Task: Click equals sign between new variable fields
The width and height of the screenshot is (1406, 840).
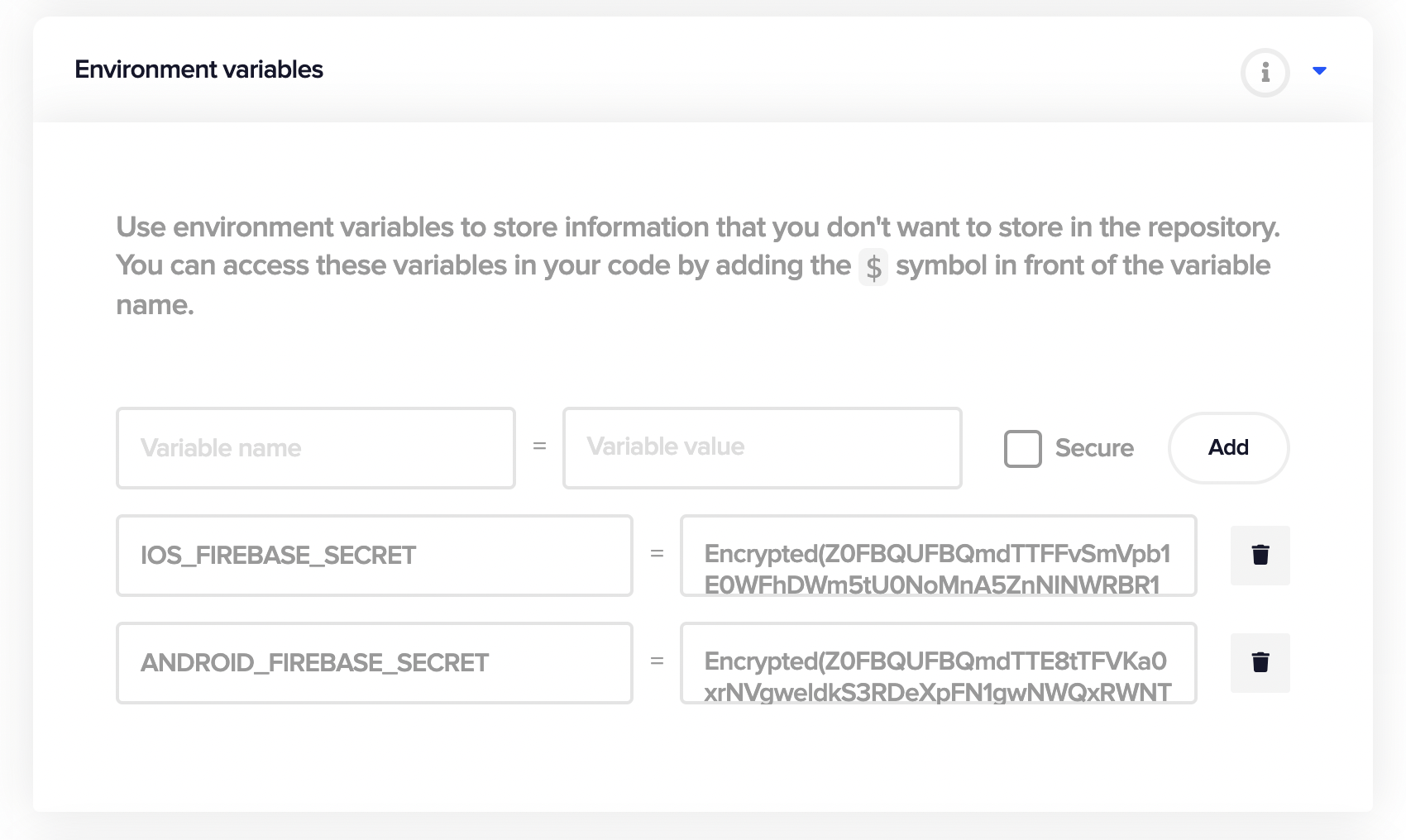Action: point(539,446)
